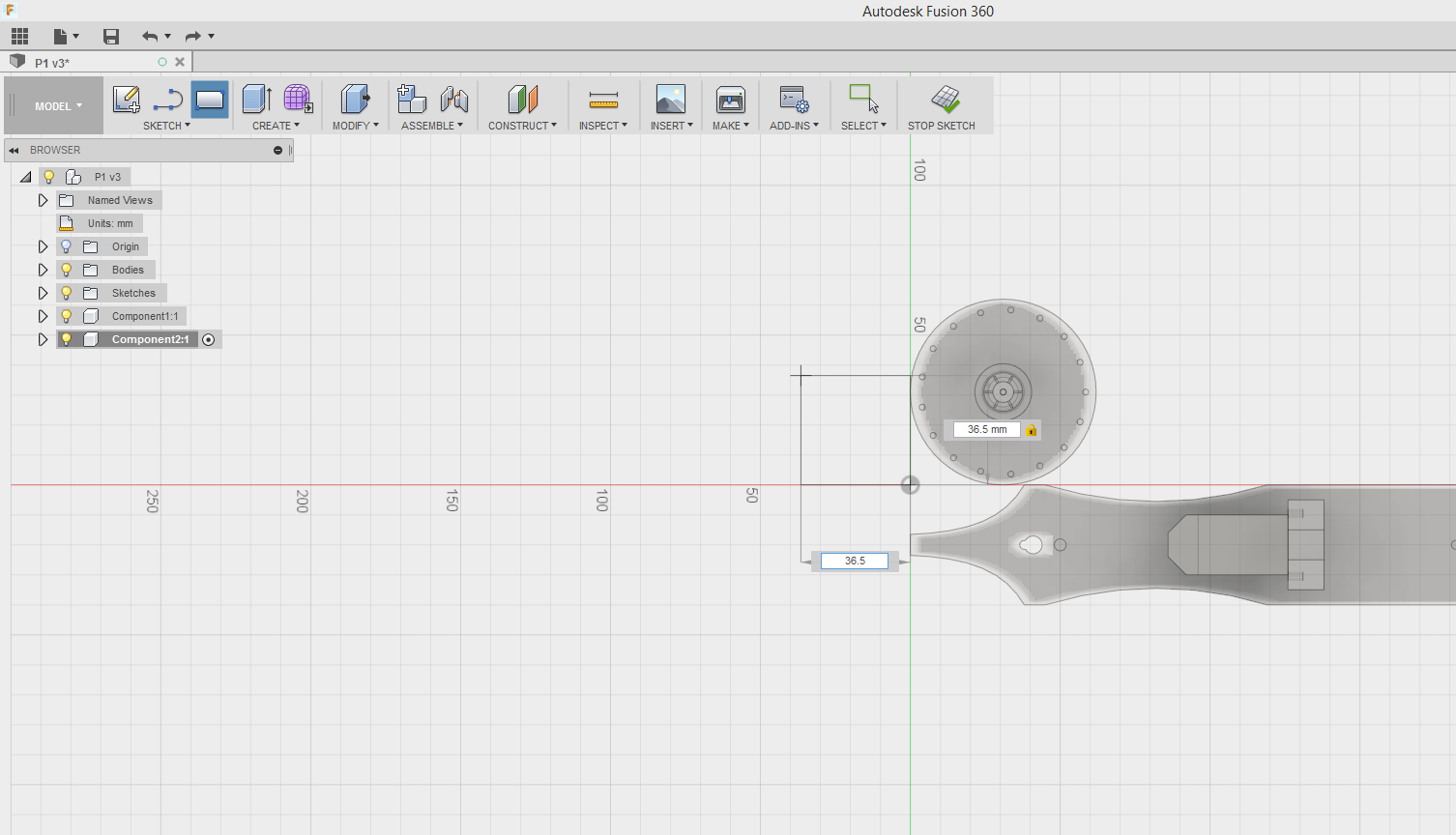Click the activate radio button on Component2:1
The width and height of the screenshot is (1456, 835).
coord(208,339)
